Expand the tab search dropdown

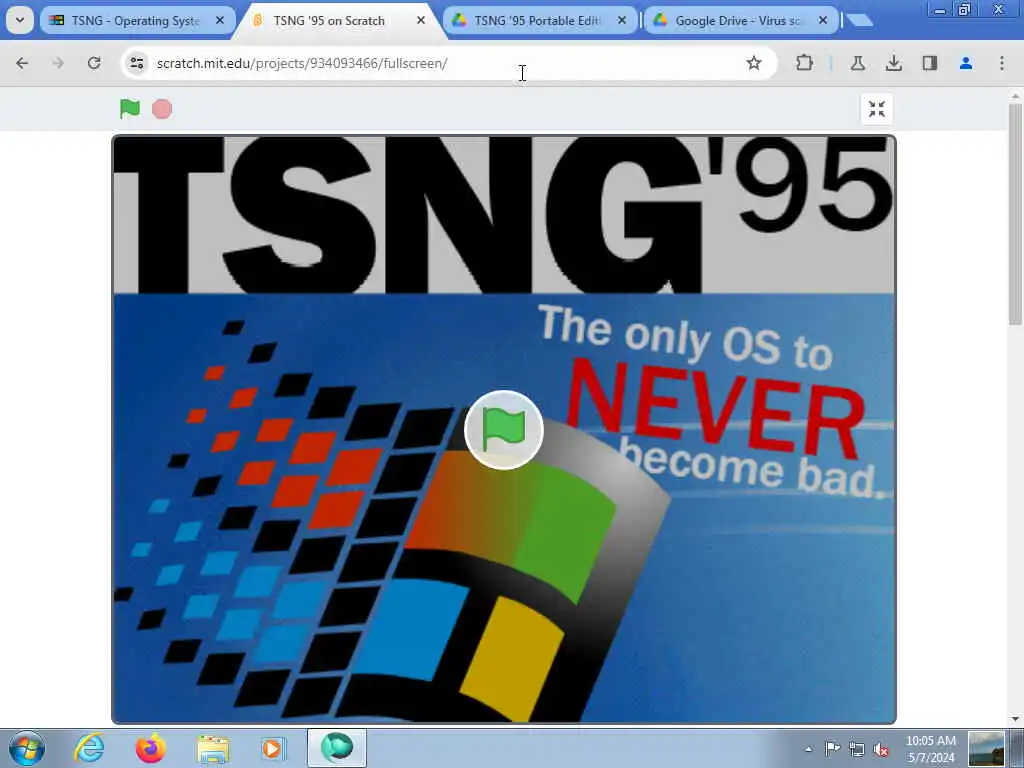pyautogui.click(x=20, y=20)
